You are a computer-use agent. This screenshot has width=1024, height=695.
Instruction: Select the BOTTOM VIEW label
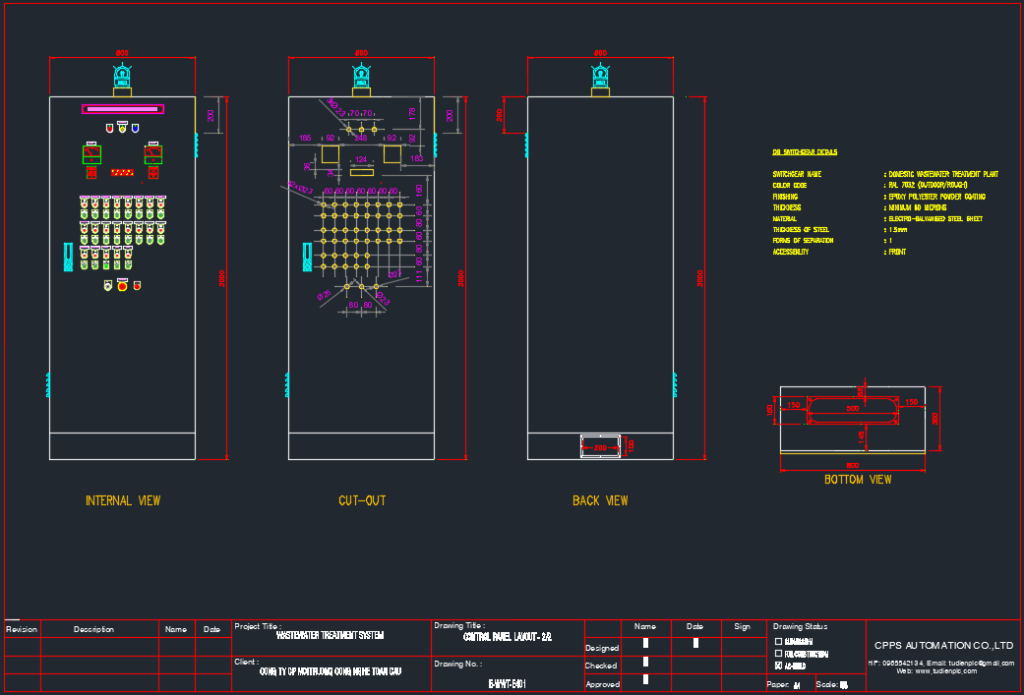tap(857, 480)
